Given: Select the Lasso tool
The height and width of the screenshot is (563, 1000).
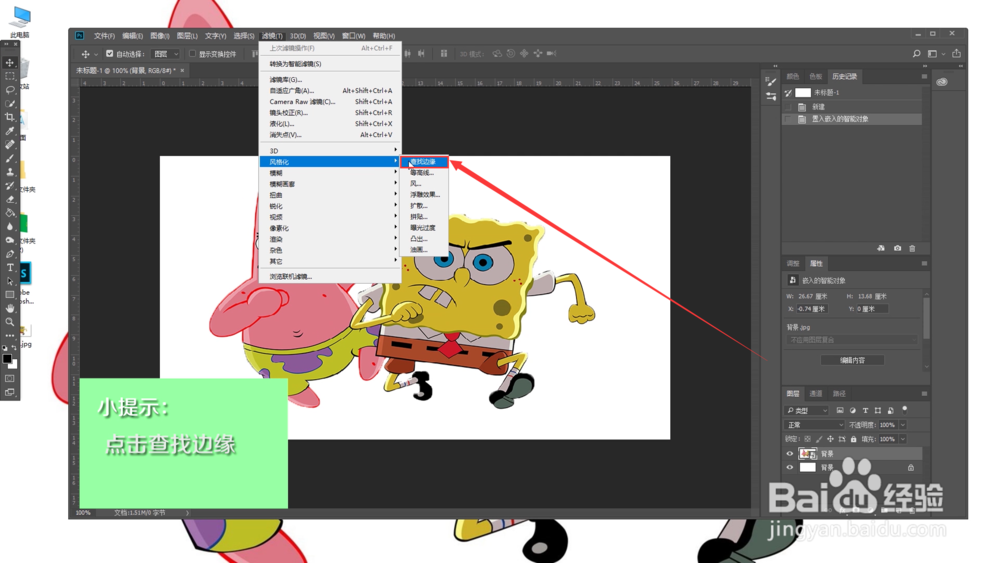Looking at the screenshot, I should [10, 90].
